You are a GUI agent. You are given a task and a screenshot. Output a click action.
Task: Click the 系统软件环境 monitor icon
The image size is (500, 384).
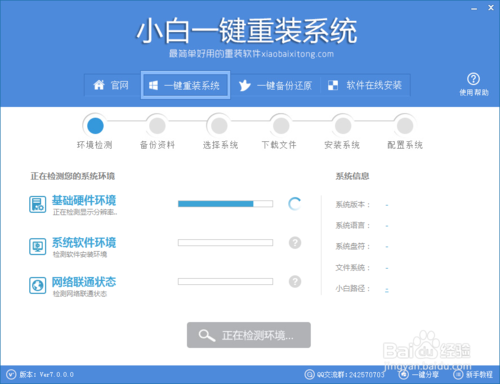tap(37, 247)
